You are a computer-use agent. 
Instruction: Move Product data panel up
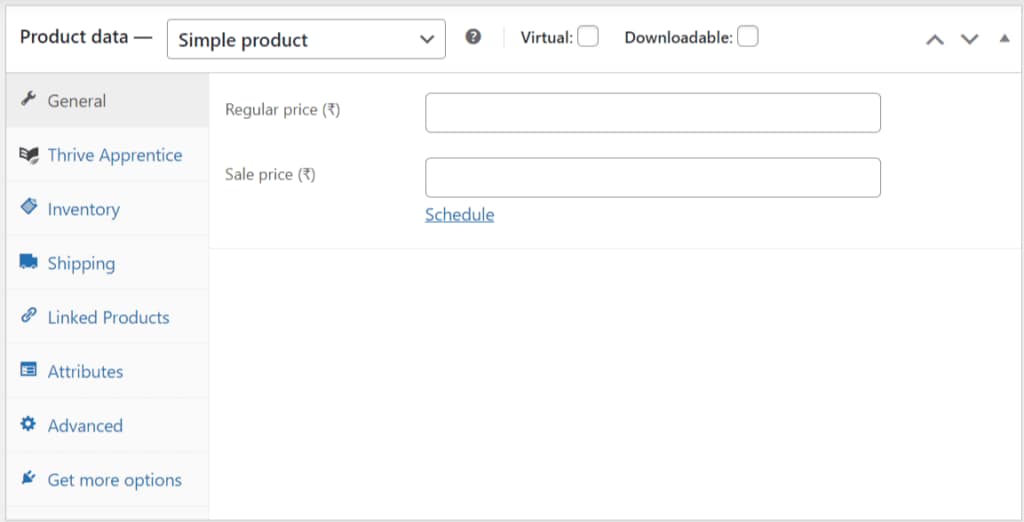935,39
